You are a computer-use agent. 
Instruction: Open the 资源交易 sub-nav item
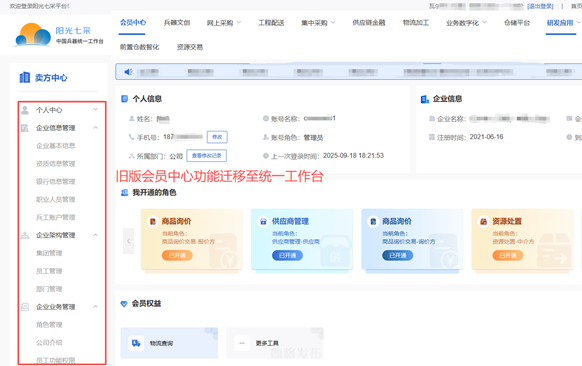190,47
